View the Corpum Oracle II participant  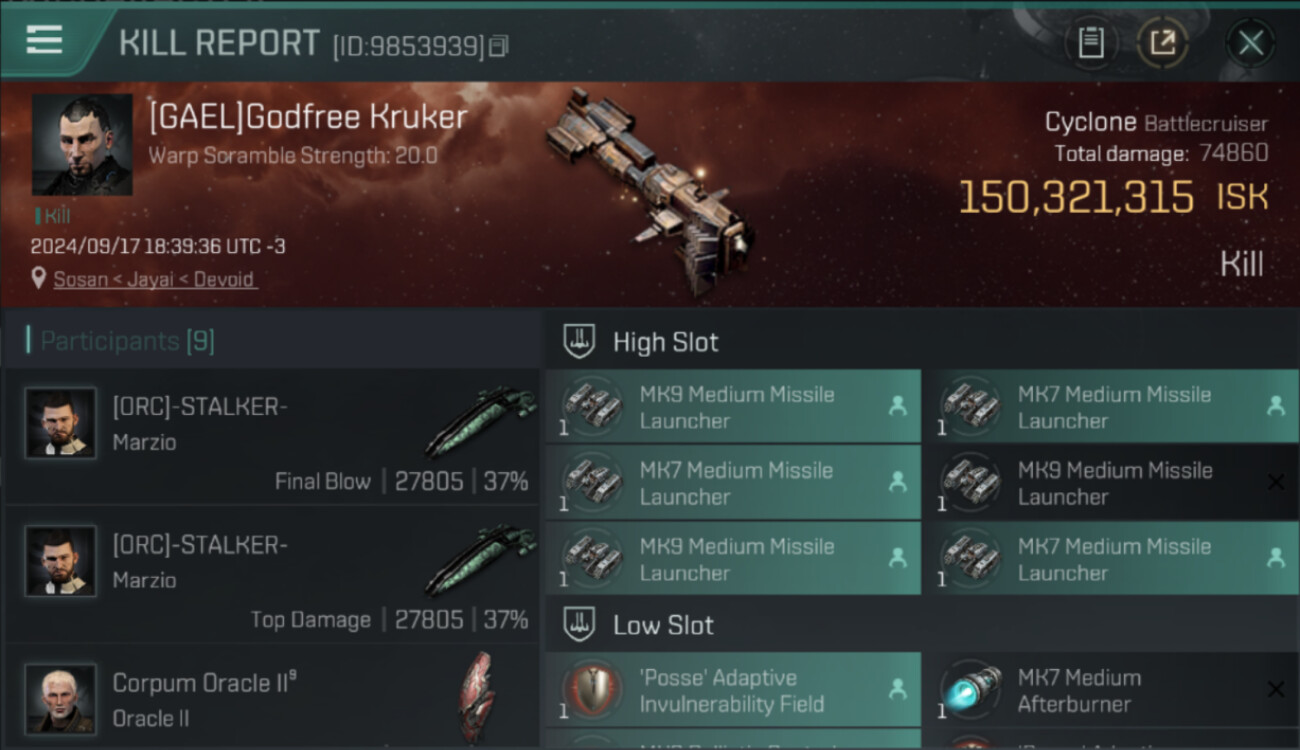(272, 698)
